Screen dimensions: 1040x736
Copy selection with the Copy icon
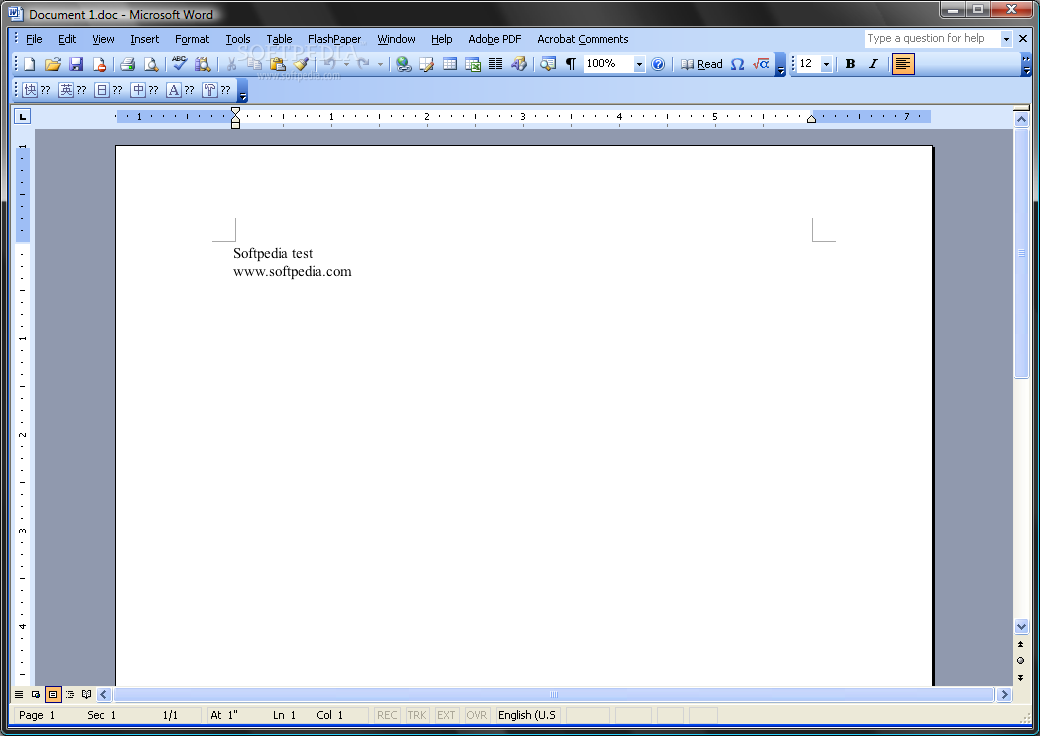coord(254,64)
